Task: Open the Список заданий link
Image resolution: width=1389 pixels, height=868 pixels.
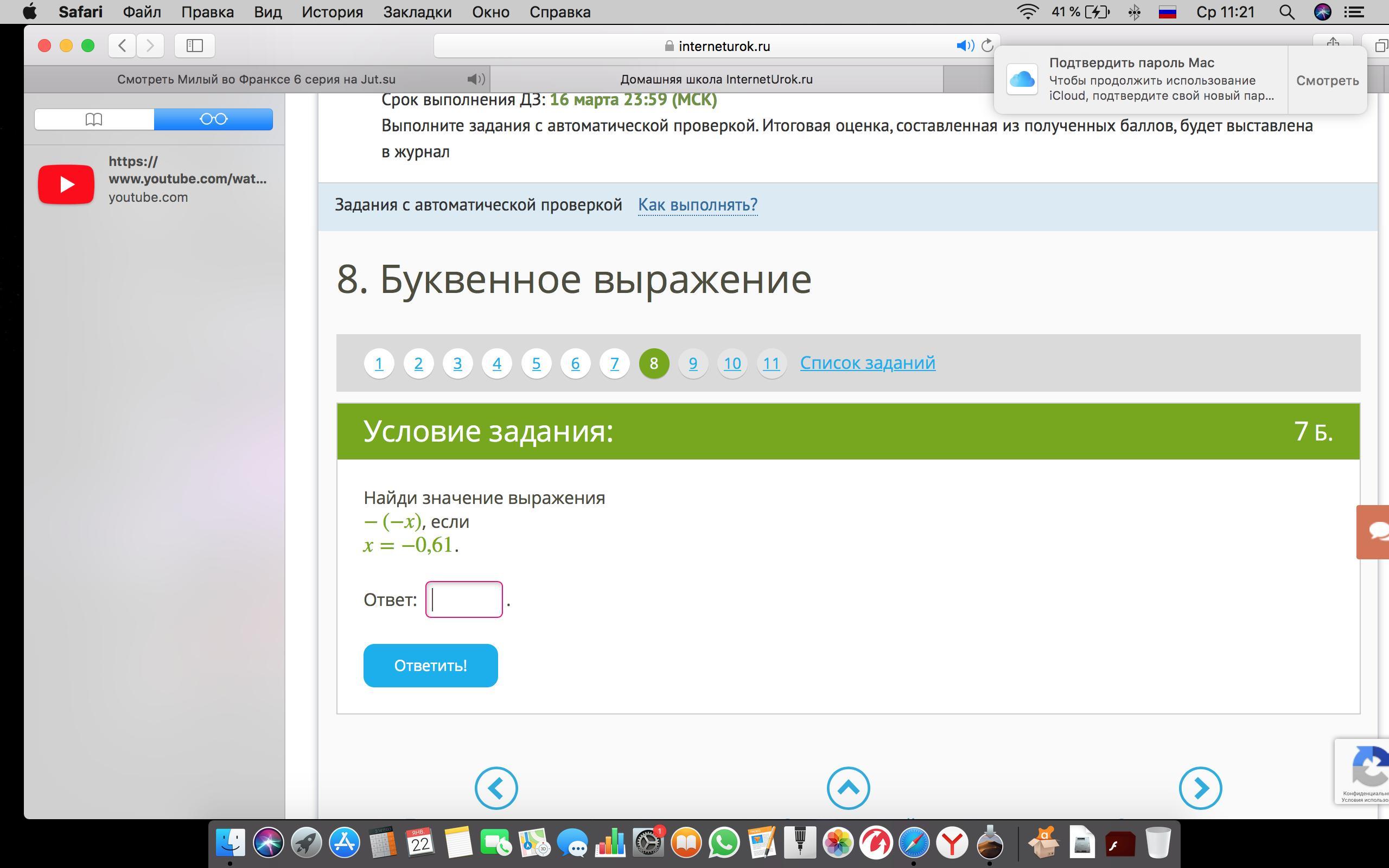Action: pyautogui.click(x=867, y=363)
